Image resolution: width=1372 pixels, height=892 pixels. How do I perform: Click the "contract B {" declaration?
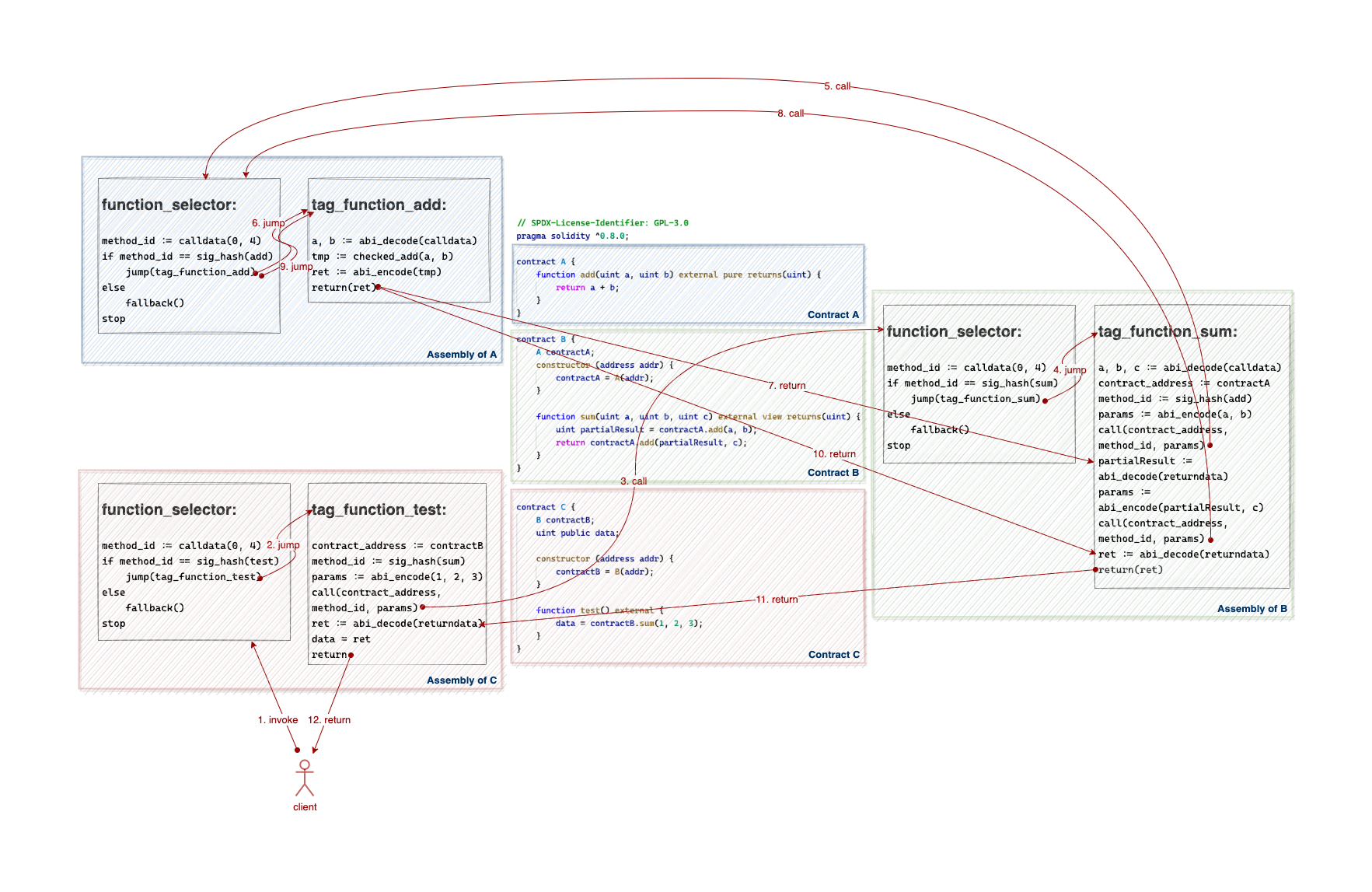(x=545, y=340)
